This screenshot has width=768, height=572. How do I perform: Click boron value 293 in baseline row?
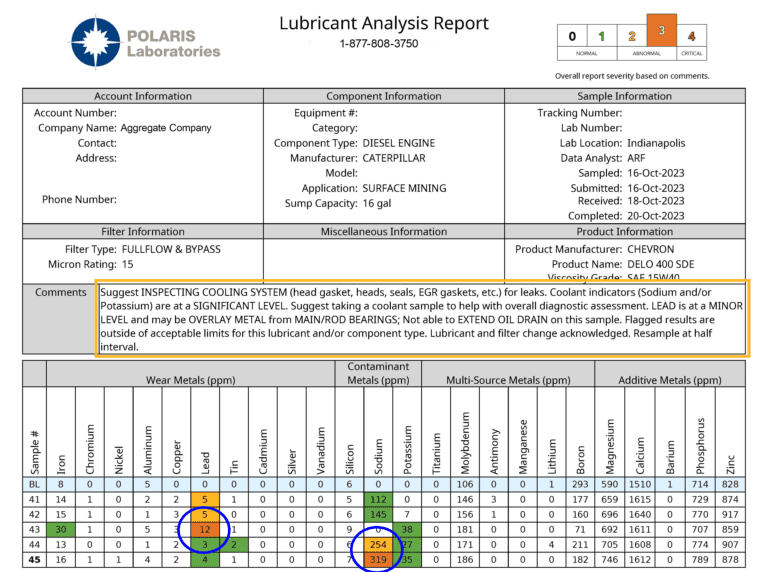pyautogui.click(x=580, y=484)
